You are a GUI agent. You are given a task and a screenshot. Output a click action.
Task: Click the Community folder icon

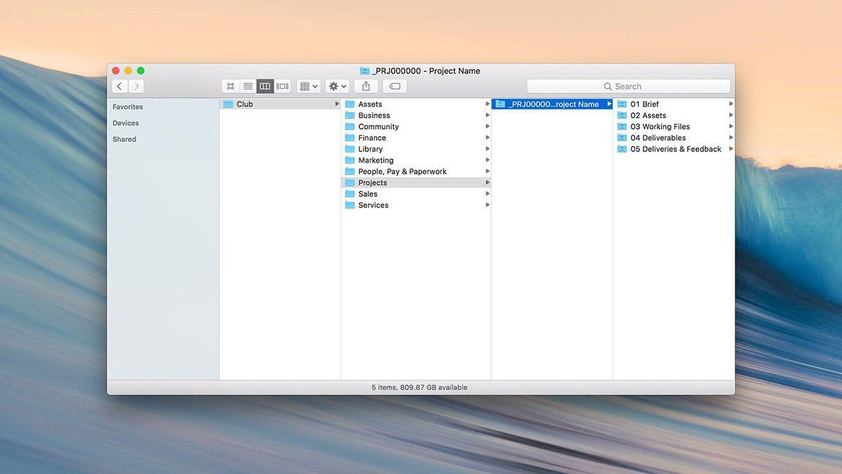point(350,127)
